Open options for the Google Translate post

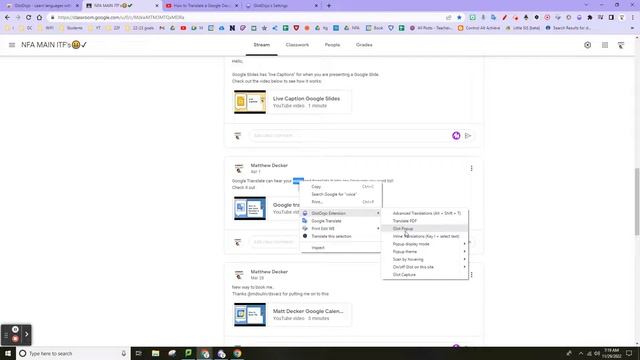coord(471,168)
